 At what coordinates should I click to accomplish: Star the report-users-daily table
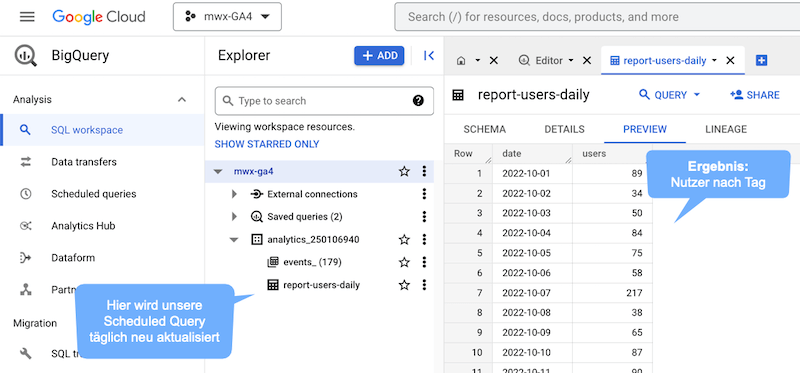pos(404,285)
